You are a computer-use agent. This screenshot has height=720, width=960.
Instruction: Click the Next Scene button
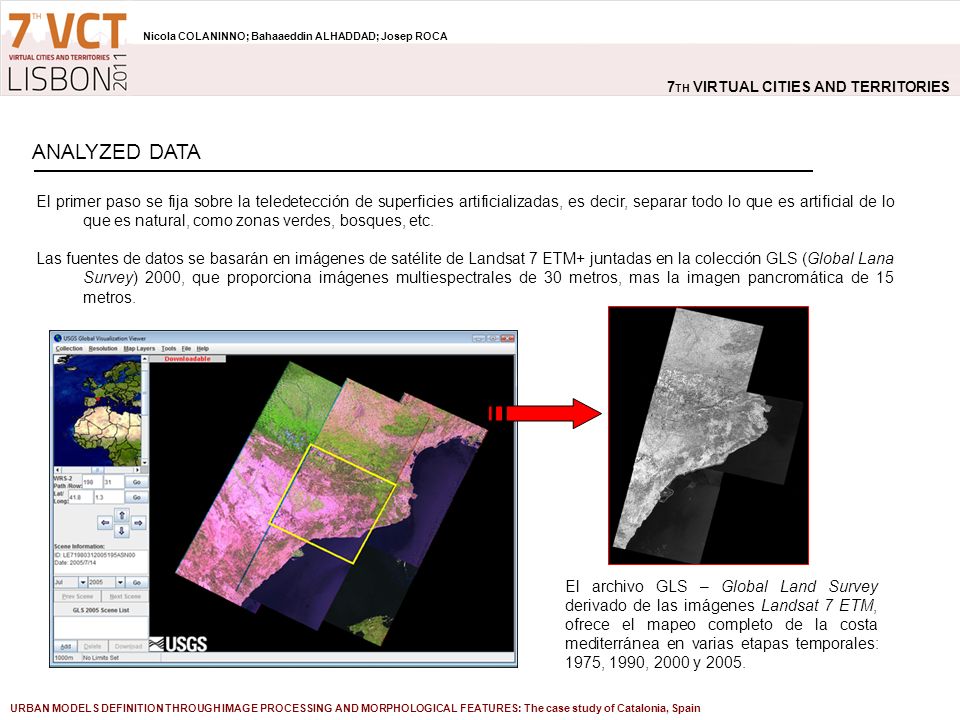point(125,596)
